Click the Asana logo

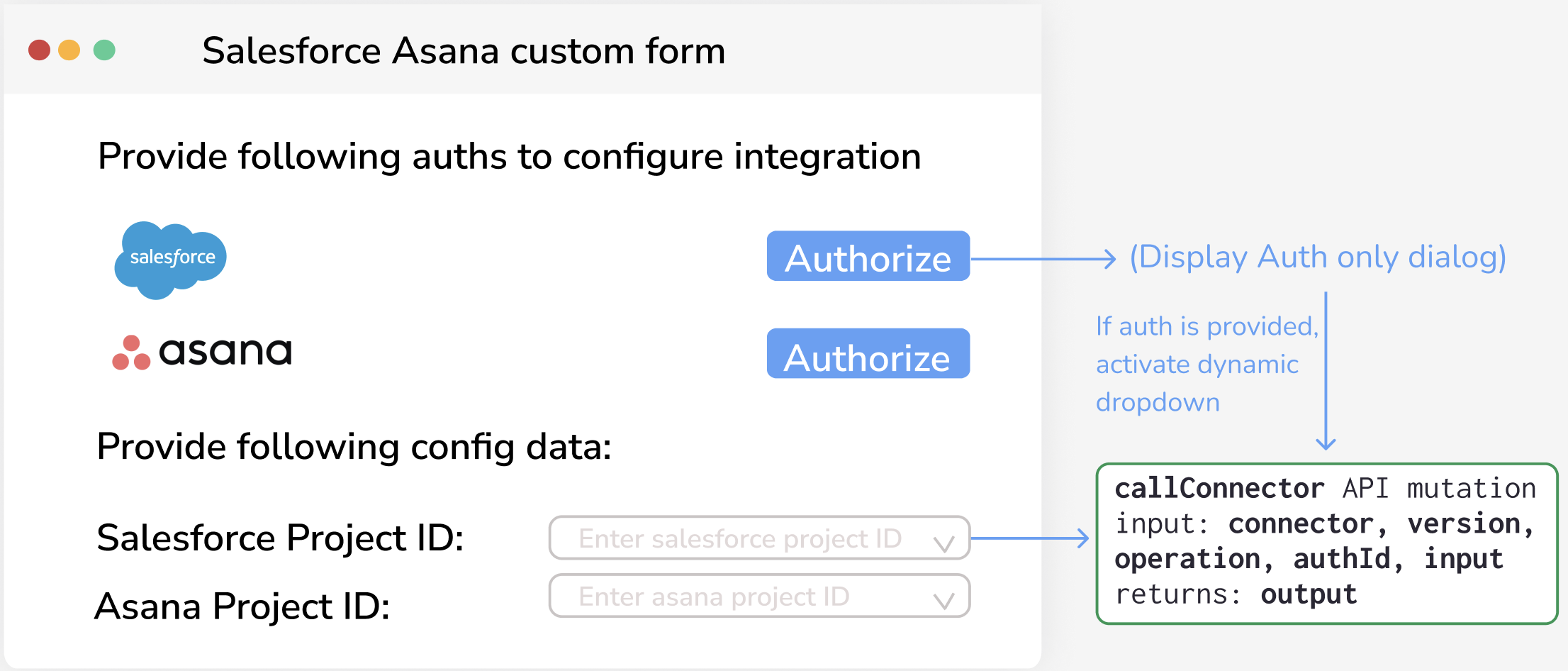pyautogui.click(x=202, y=352)
